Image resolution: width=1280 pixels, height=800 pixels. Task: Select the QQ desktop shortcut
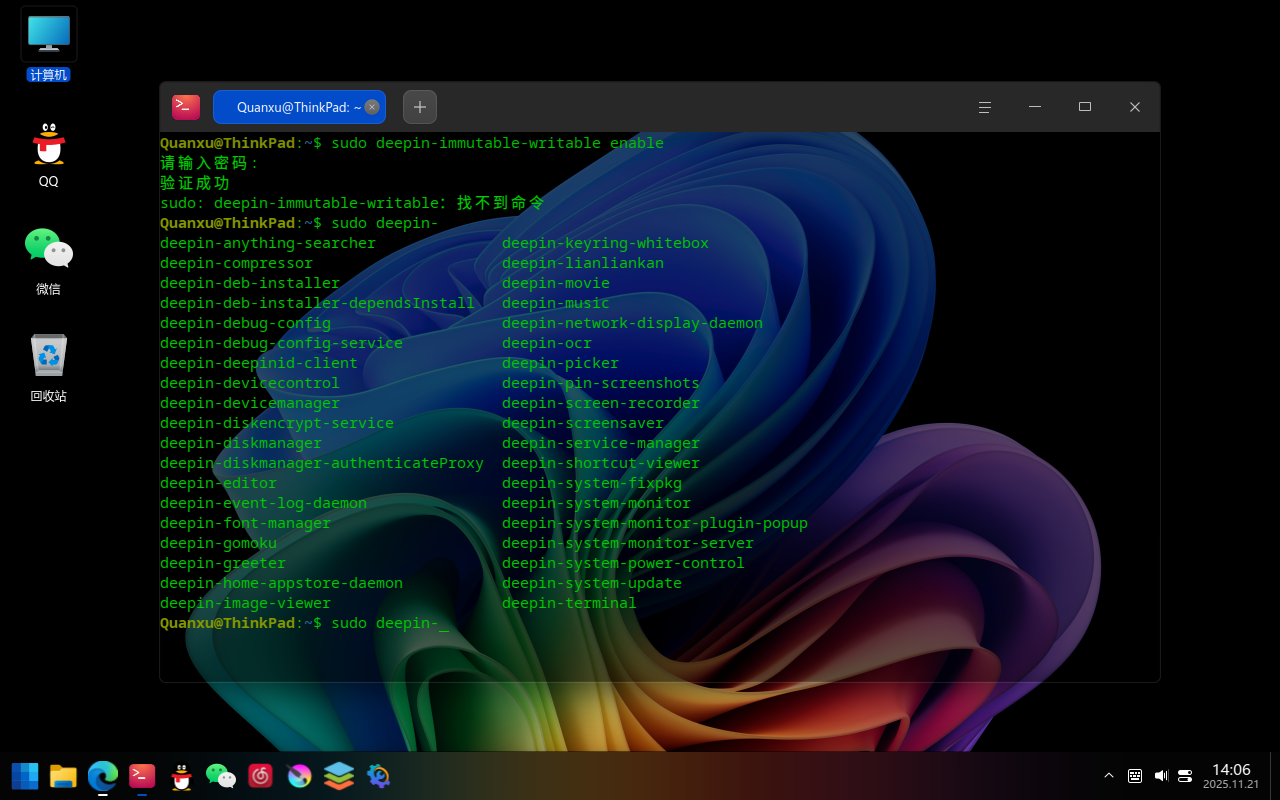49,155
